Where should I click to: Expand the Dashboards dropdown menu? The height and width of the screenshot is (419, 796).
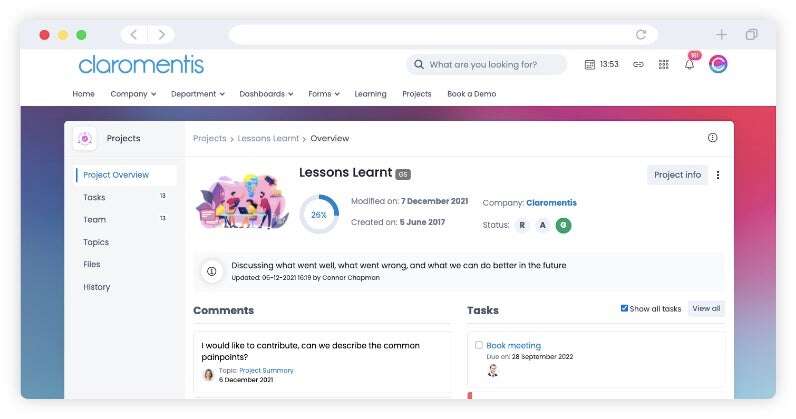266,94
